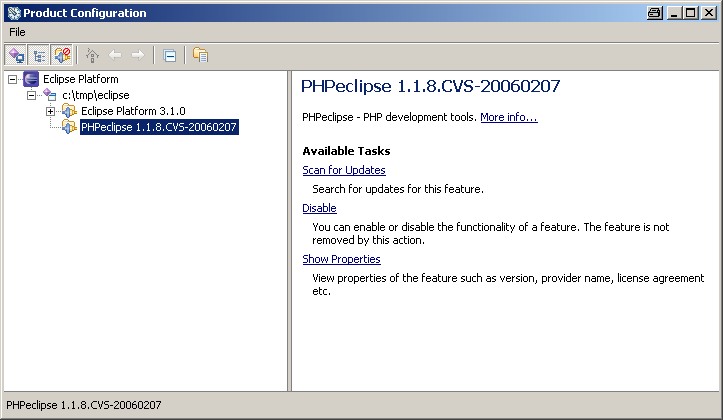
Task: Collapse the Eclipse Platform root node
Action: [x=12, y=79]
